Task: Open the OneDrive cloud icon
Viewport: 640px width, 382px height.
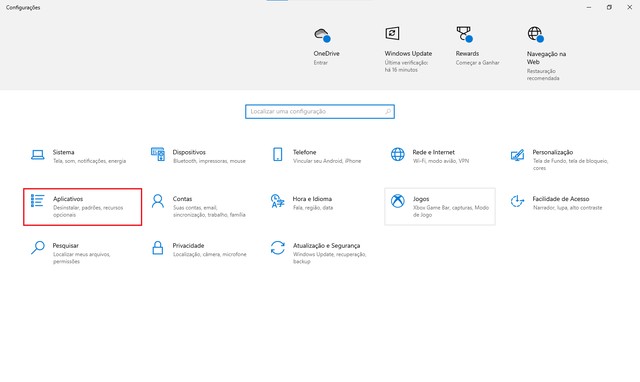Action: pyautogui.click(x=322, y=35)
